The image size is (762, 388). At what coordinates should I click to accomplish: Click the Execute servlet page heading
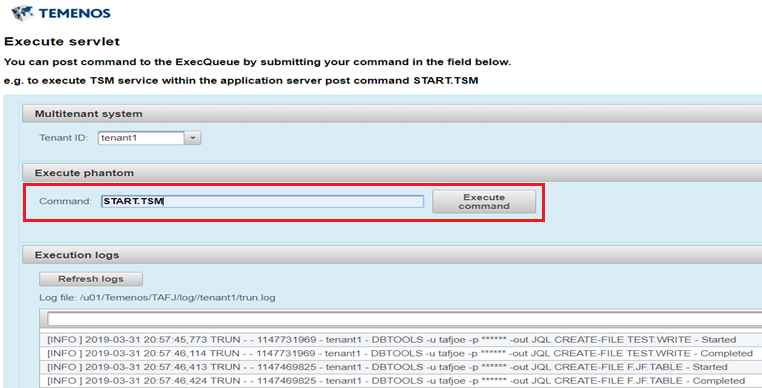point(62,42)
